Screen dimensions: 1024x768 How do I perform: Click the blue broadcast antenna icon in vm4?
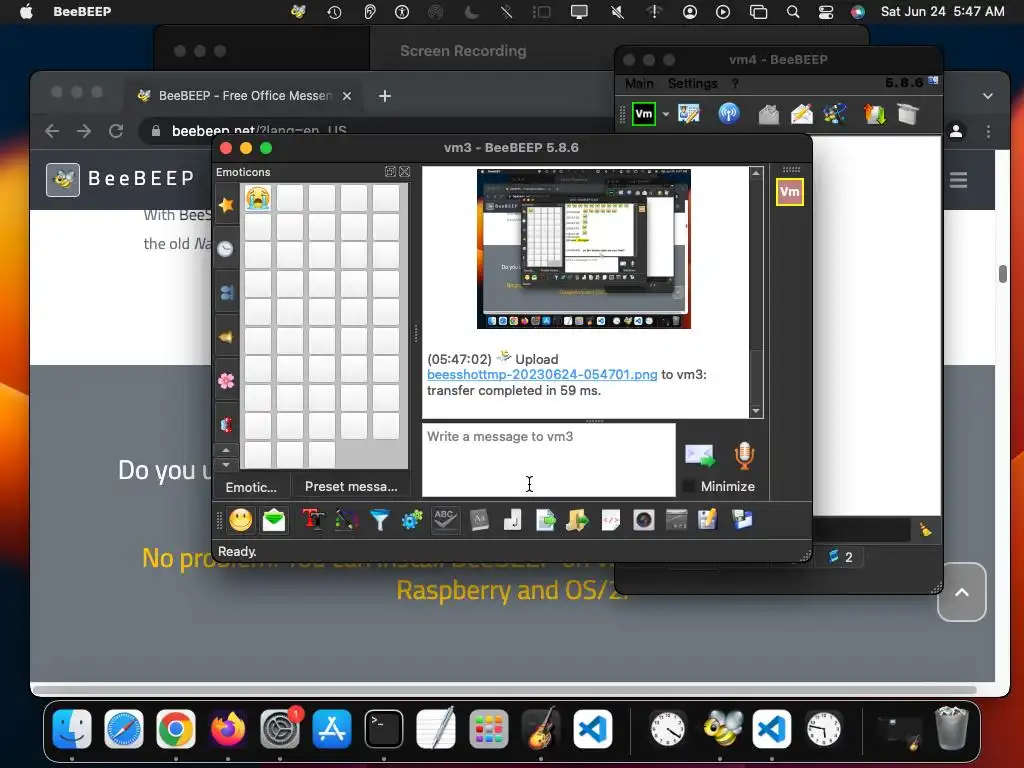click(x=729, y=114)
